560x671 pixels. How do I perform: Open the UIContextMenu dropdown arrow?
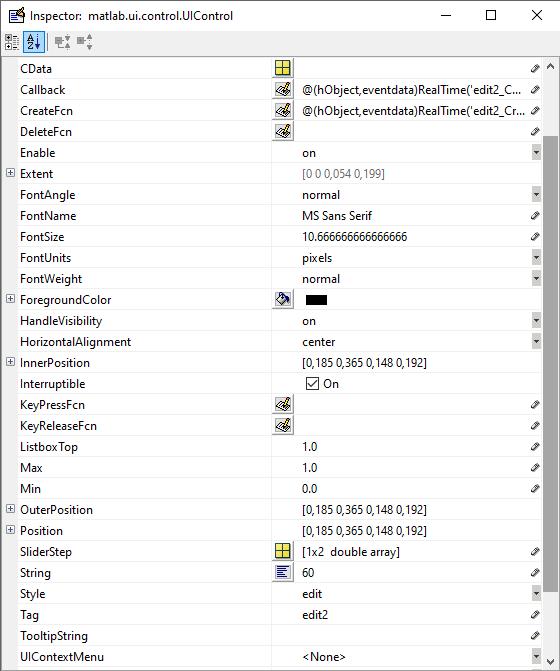[x=536, y=656]
